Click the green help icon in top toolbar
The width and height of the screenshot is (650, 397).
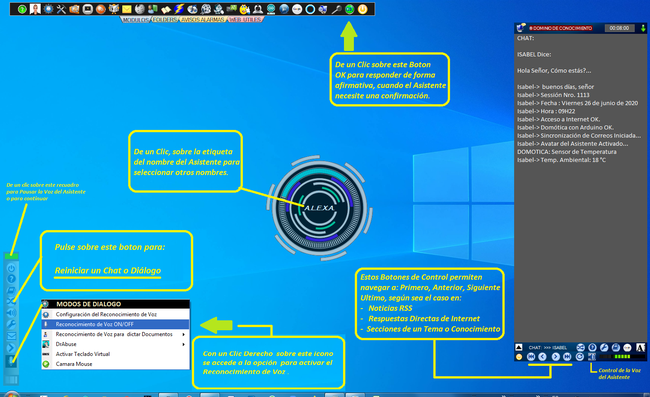click(22, 9)
